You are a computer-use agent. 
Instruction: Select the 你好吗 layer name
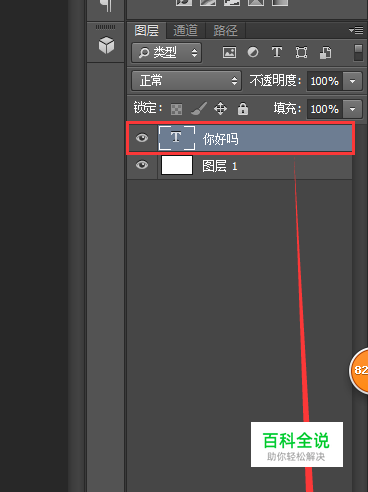221,139
